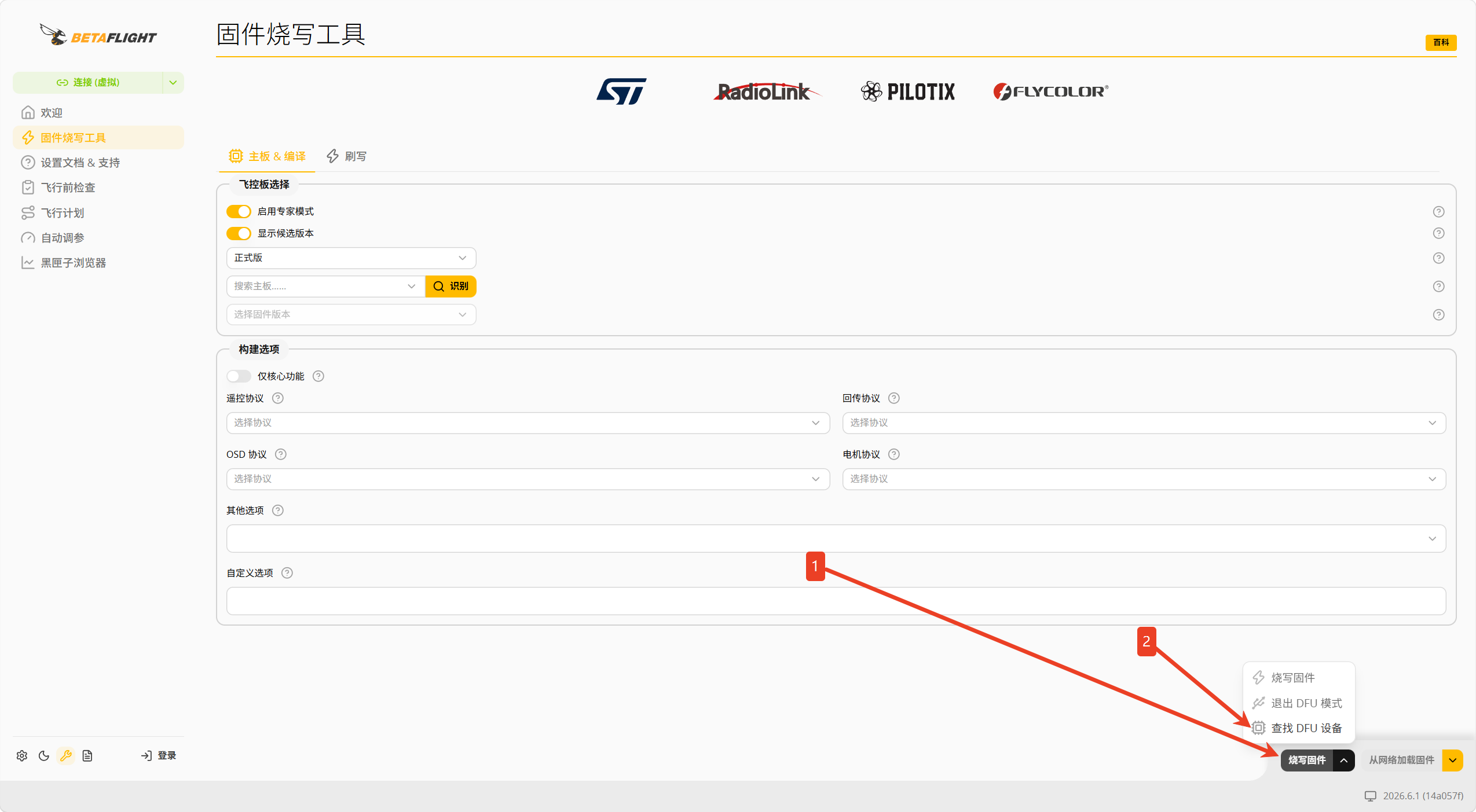Click the 识别 detect board button

451,286
